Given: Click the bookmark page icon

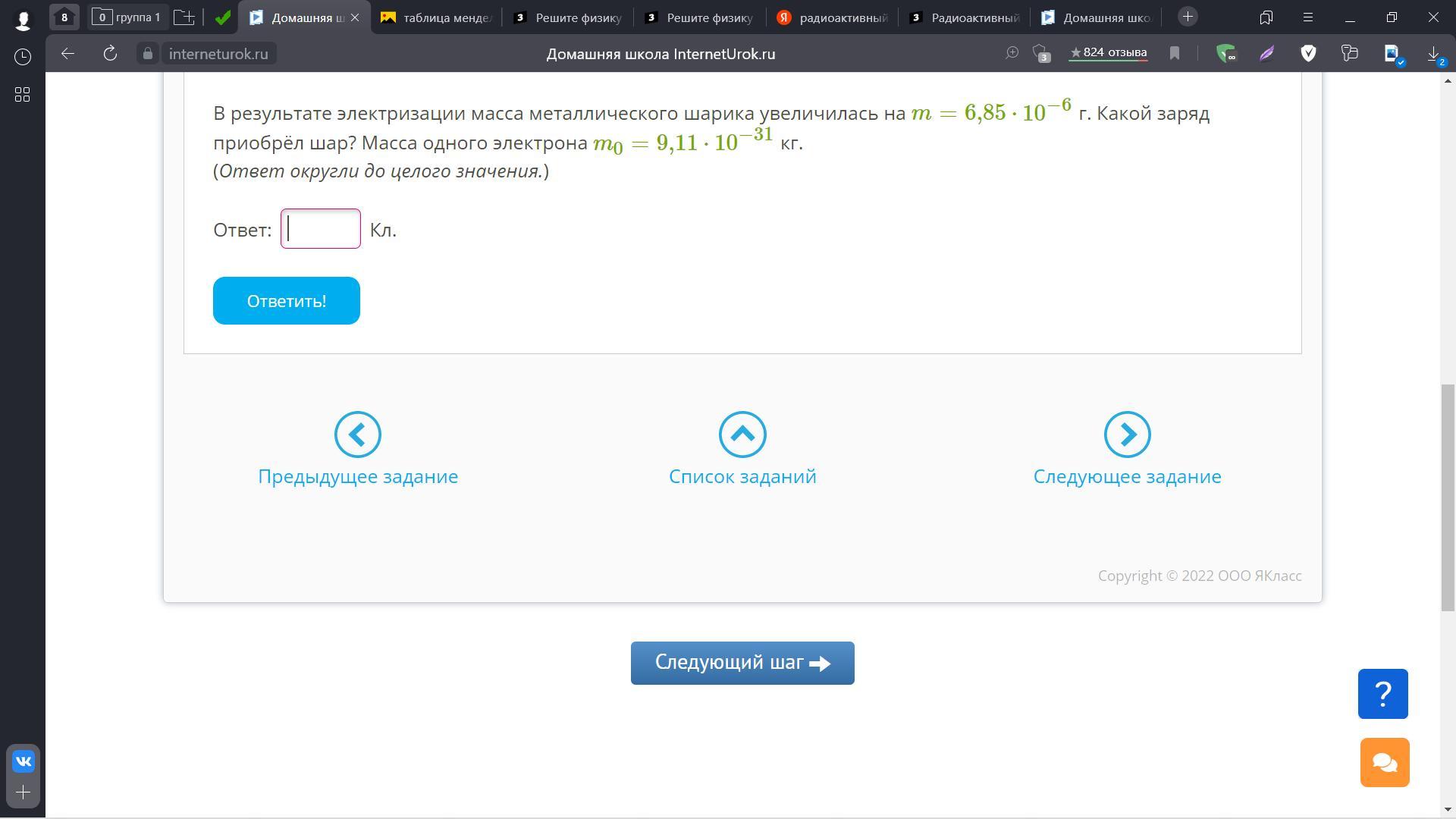Looking at the screenshot, I should tap(1175, 53).
